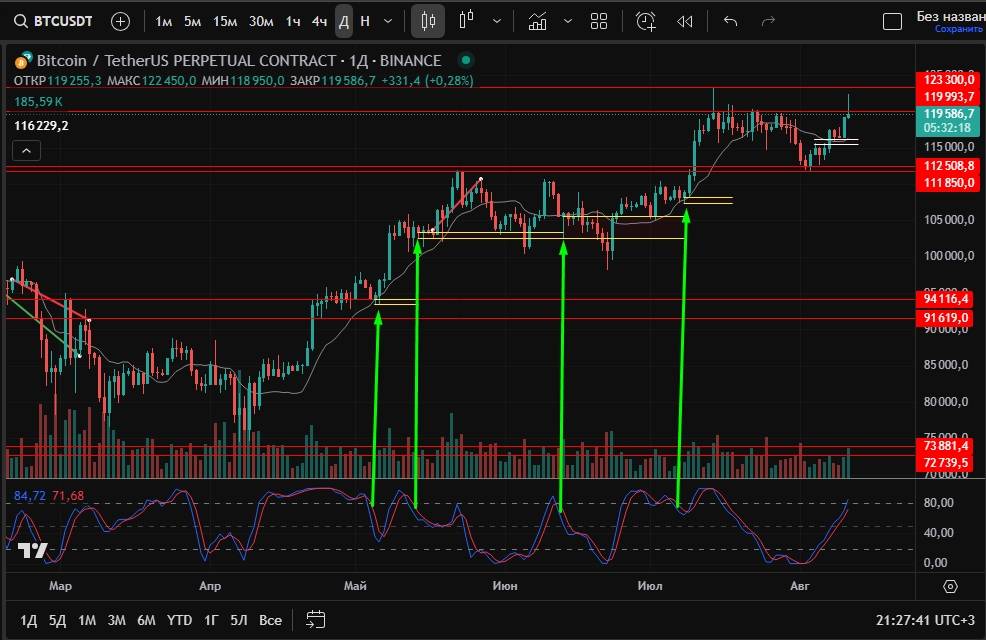The height and width of the screenshot is (640, 986).
Task: Switch to the daily Д timeframe
Action: pyautogui.click(x=344, y=21)
